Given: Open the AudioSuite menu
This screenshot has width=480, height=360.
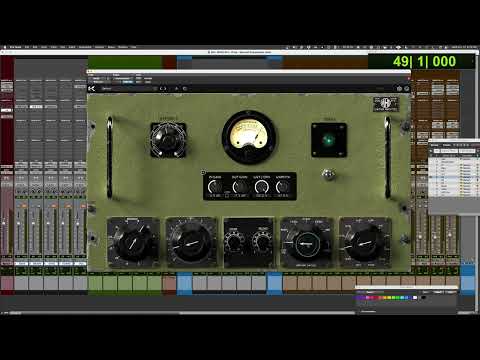Looking at the screenshot, I should click(85, 47).
